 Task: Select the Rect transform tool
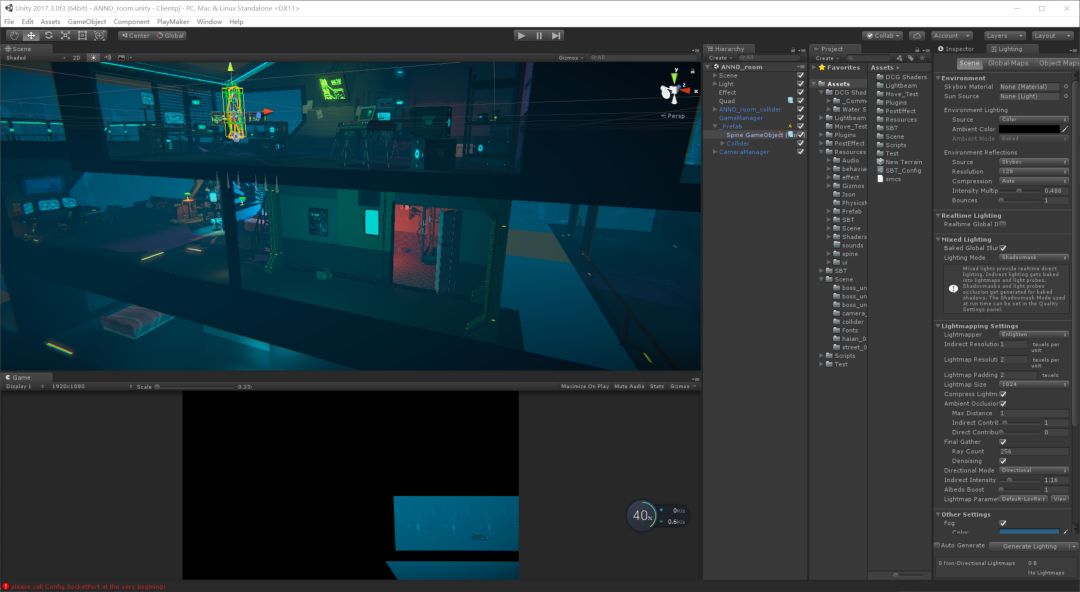click(82, 35)
